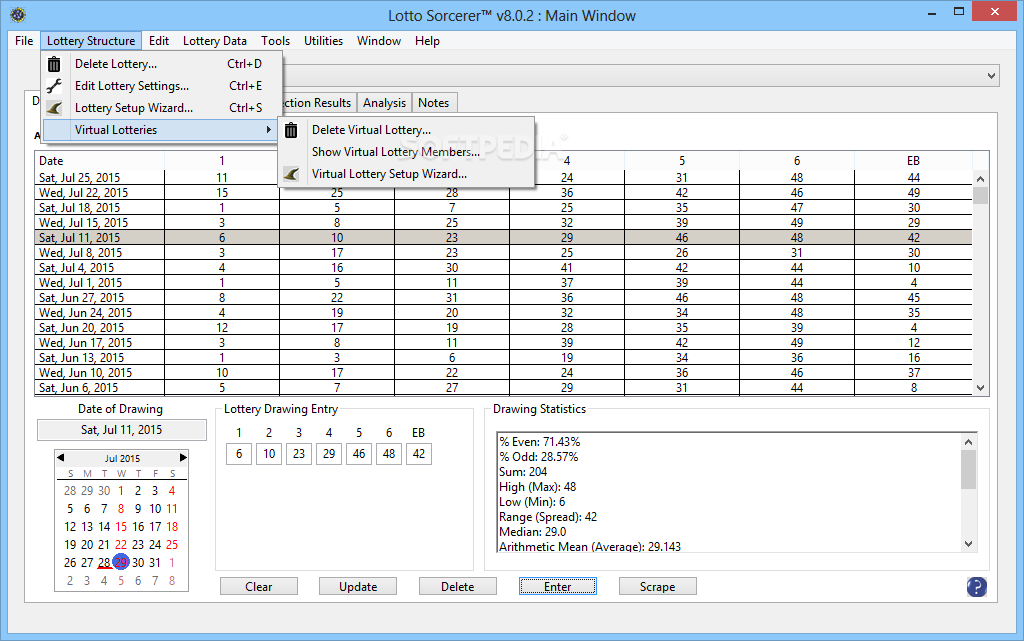Screen dimensions: 1024x641
Task: Click the '% Even: 71.43%' statistics line
Action: [x=539, y=442]
